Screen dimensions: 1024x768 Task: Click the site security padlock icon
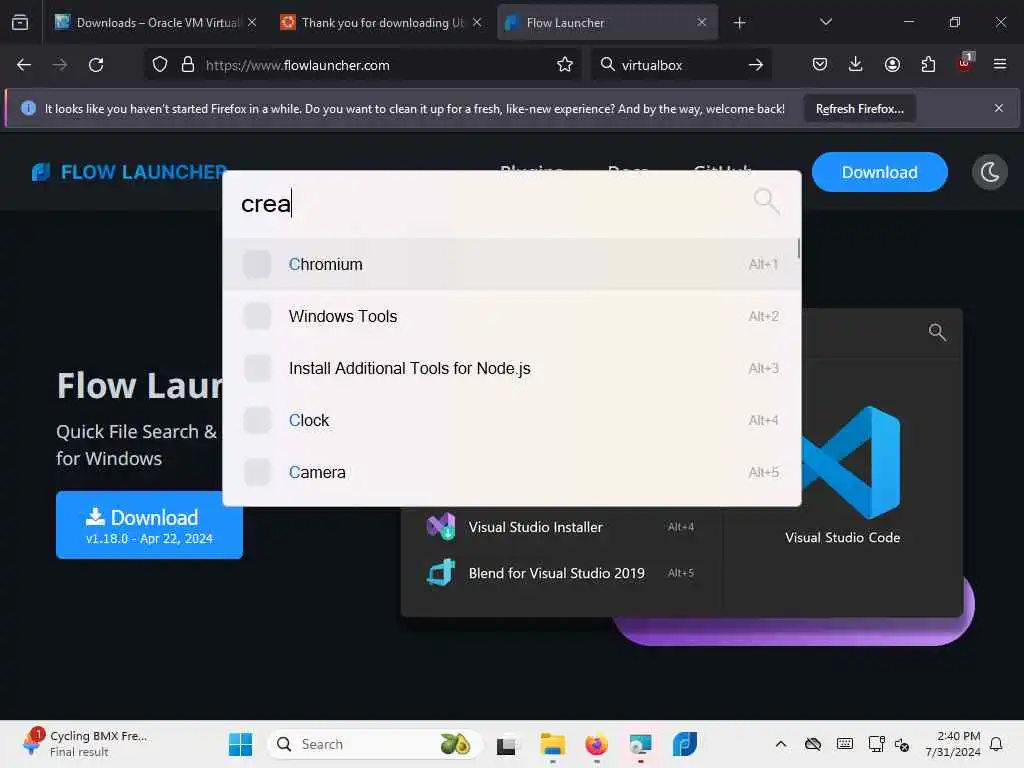click(188, 65)
